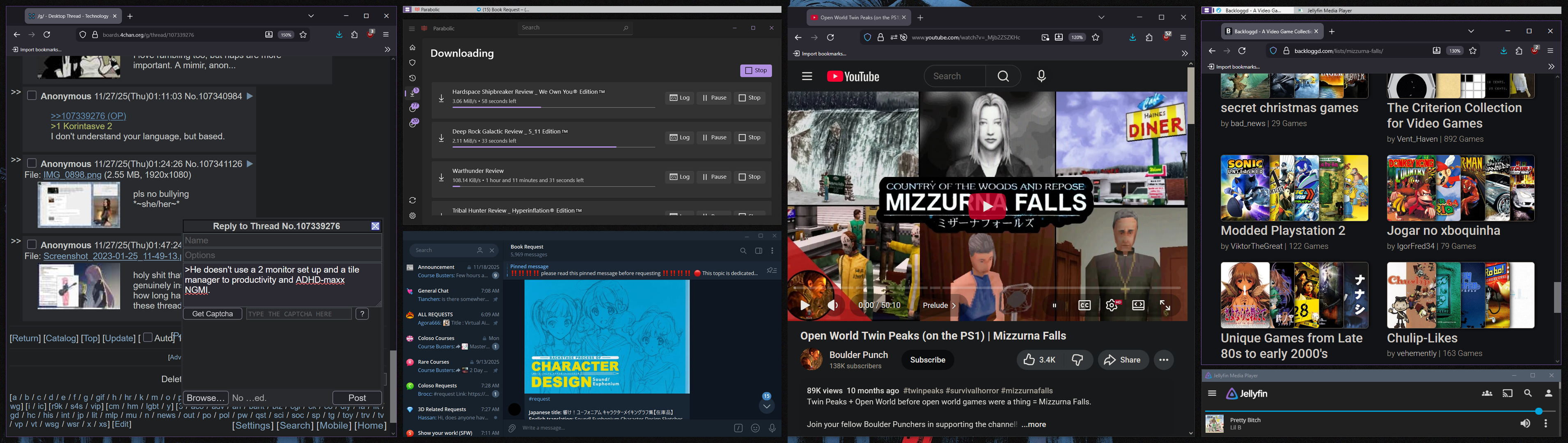List all tabs in the 4chan browser window
1568x443 pixels.
tap(311, 16)
